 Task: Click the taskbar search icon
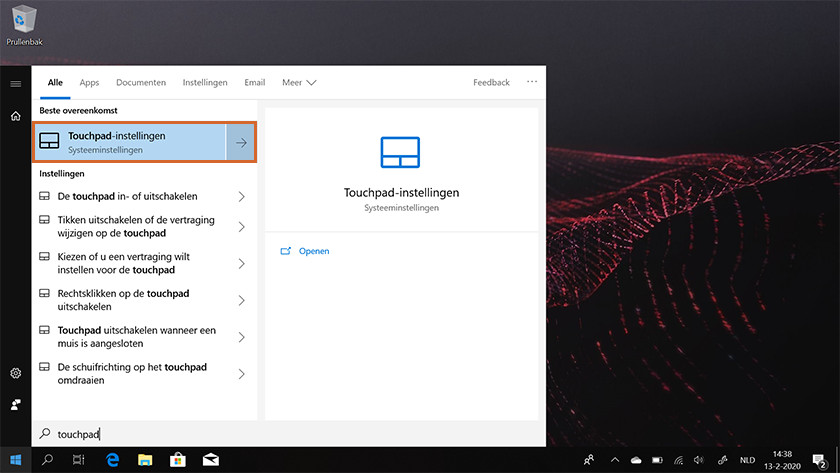click(47, 460)
